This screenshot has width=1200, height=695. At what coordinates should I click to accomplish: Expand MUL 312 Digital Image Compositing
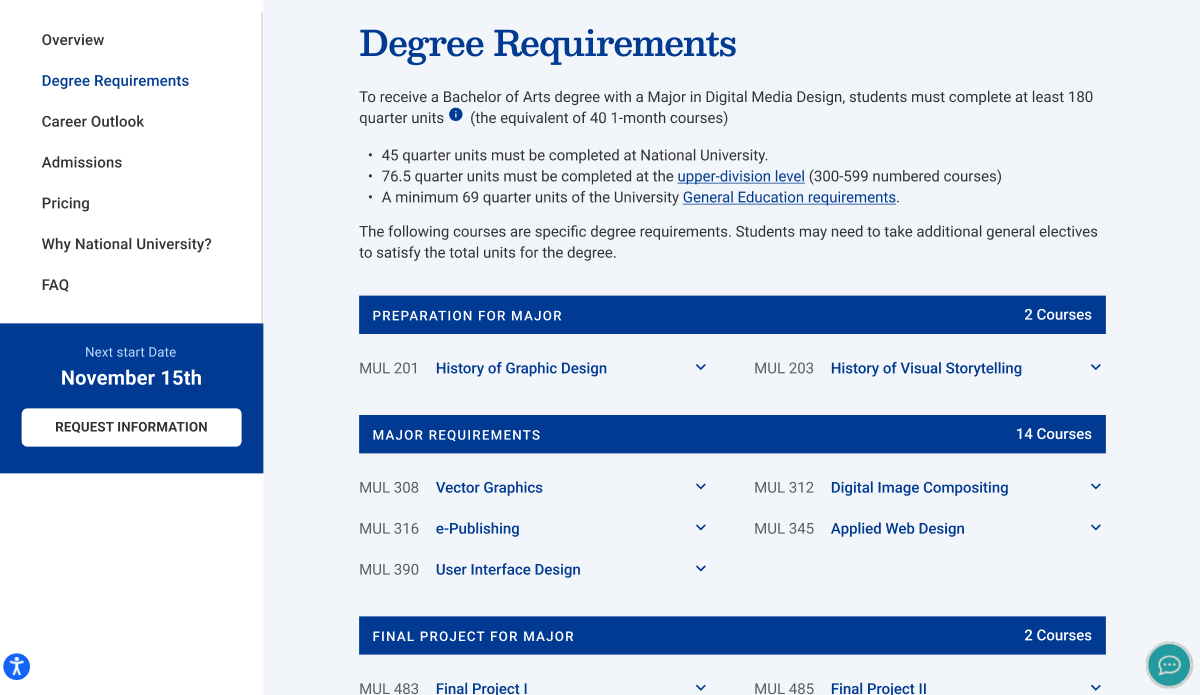[x=1095, y=487]
